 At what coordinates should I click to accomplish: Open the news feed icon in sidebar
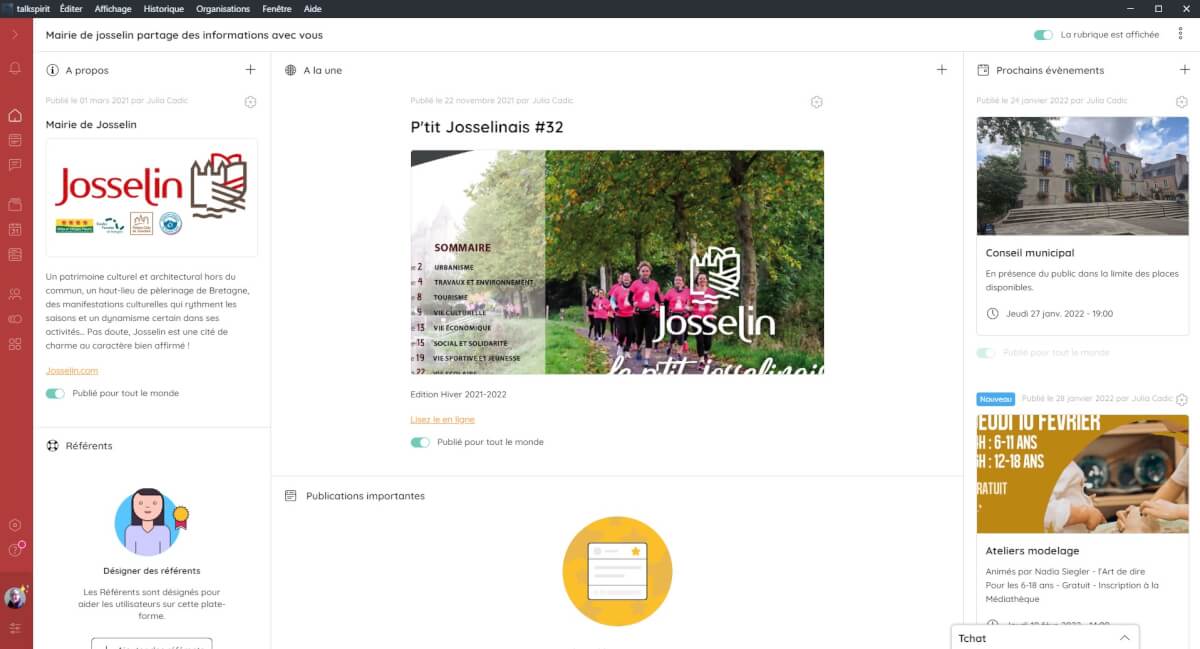click(x=15, y=140)
